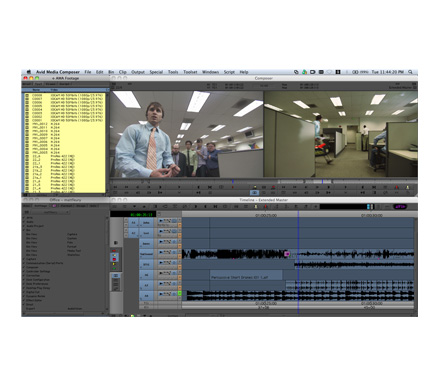Viewport: 438px width, 376px height.
Task: Switch the AMA Footage bin to Script view
Action: click(64, 84)
